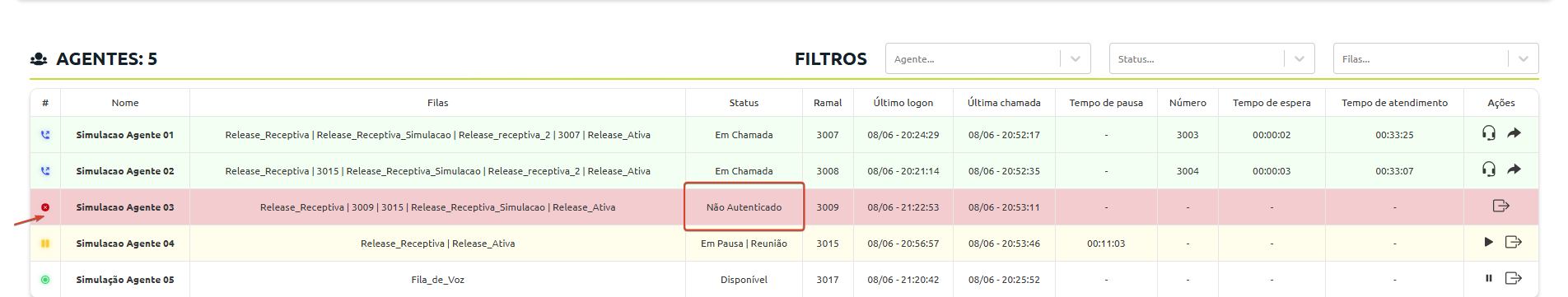Screen dimensions: 1568x297
Task: Log out Simulacao Agente 04 via exit icon
Action: tap(1513, 242)
